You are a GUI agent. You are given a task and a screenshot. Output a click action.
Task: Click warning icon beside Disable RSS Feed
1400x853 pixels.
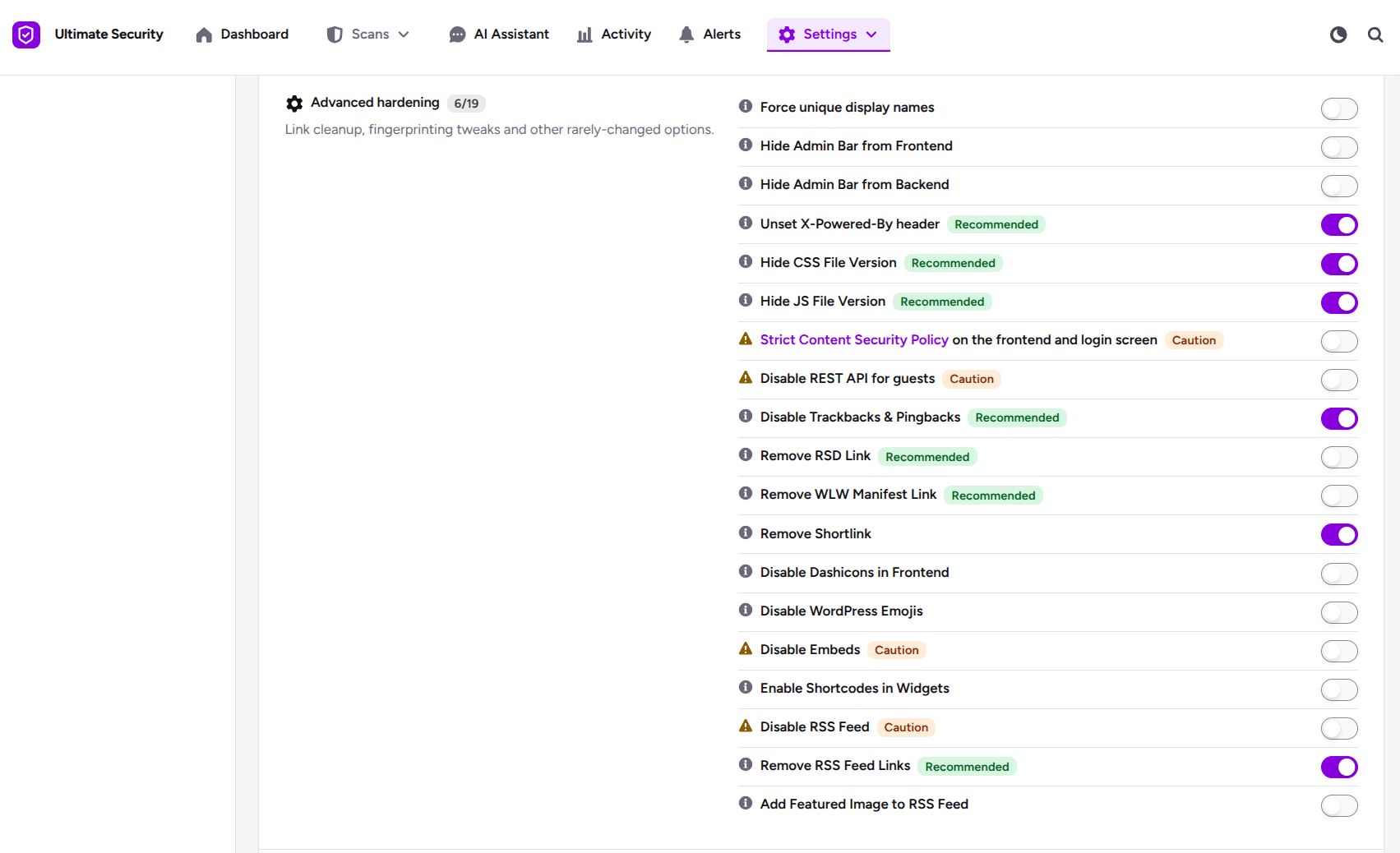(746, 726)
